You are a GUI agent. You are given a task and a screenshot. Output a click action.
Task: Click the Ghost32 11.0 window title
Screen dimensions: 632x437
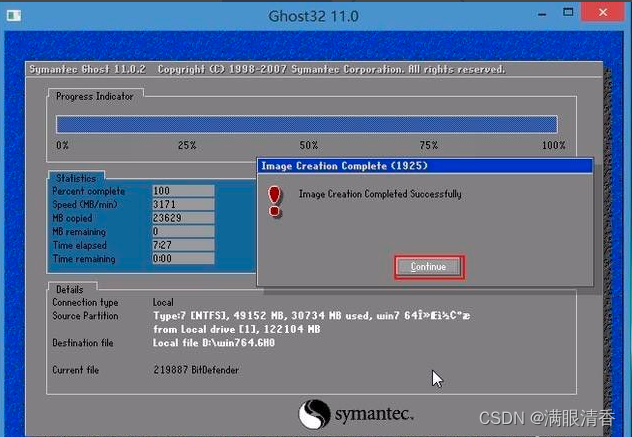[x=313, y=16]
